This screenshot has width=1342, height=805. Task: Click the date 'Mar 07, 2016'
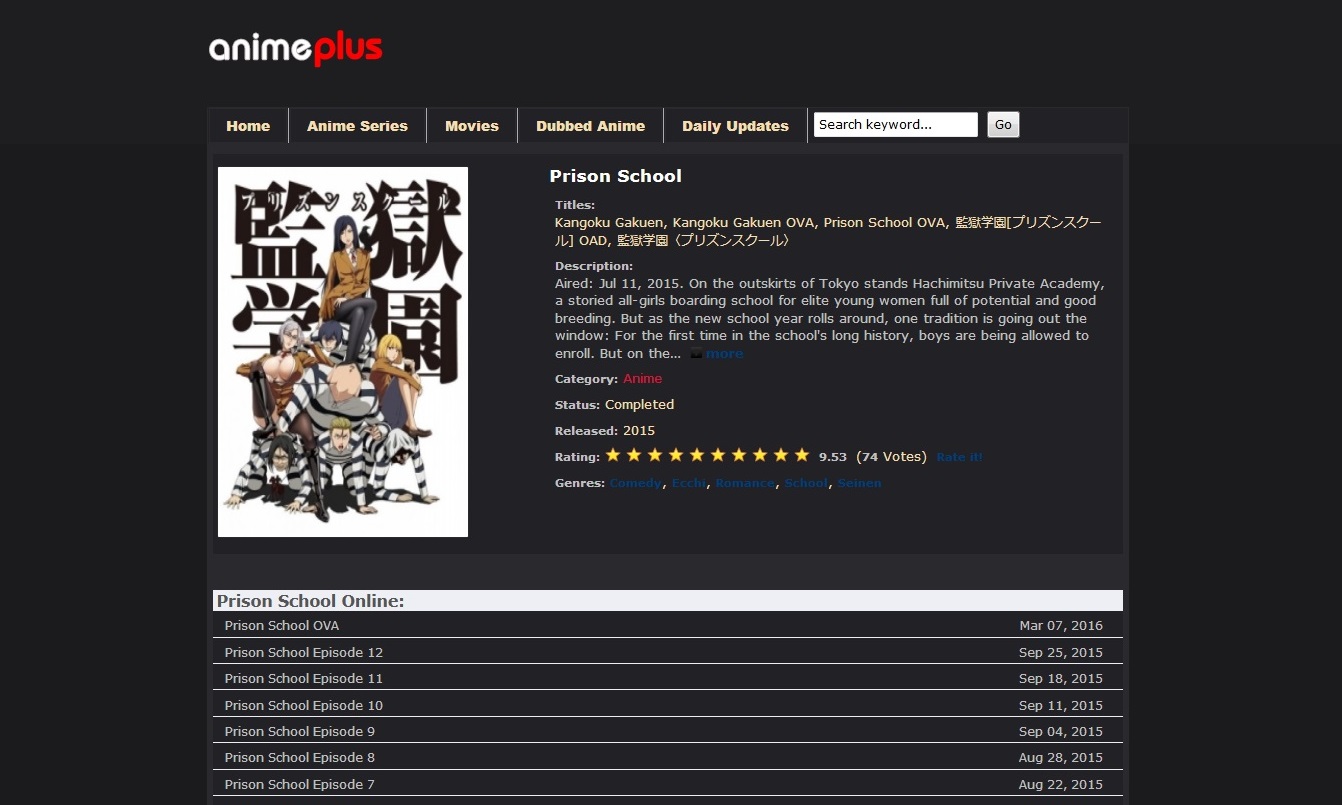(1061, 626)
